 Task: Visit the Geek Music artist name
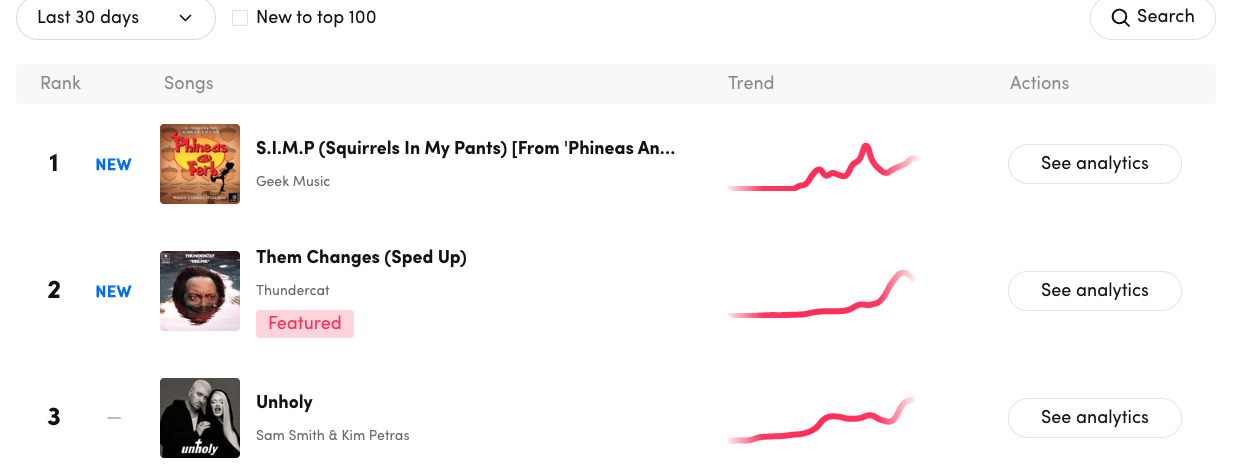tap(293, 181)
